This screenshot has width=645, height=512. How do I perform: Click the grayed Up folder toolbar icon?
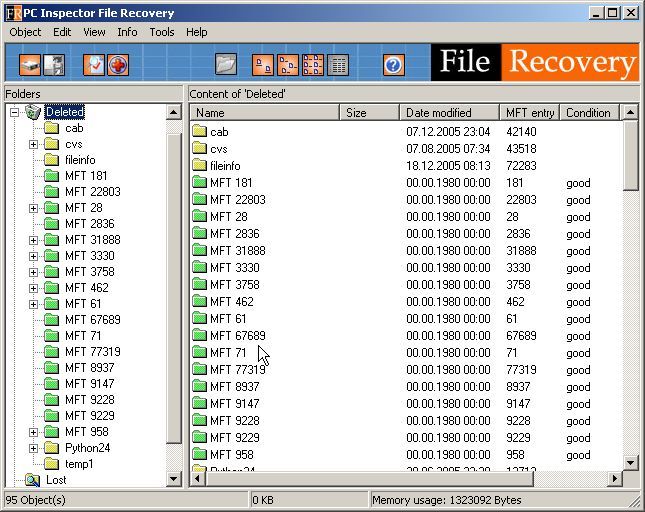[x=226, y=65]
